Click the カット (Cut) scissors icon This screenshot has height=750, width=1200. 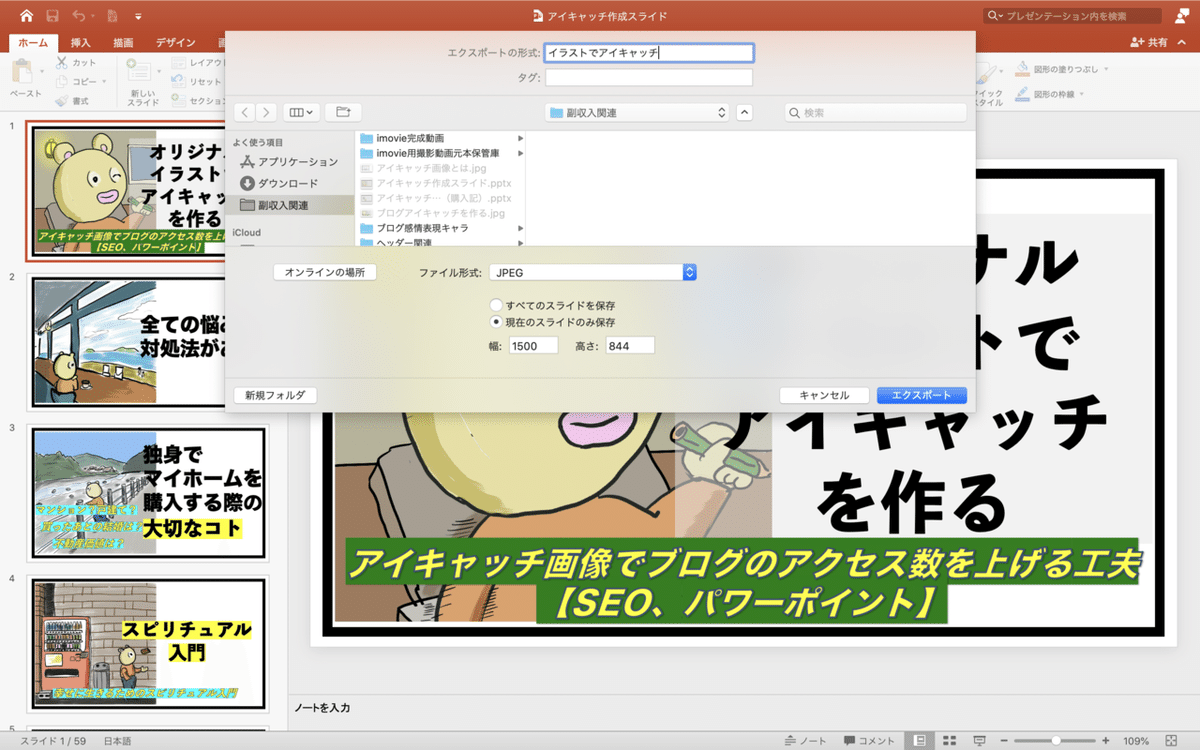point(62,62)
